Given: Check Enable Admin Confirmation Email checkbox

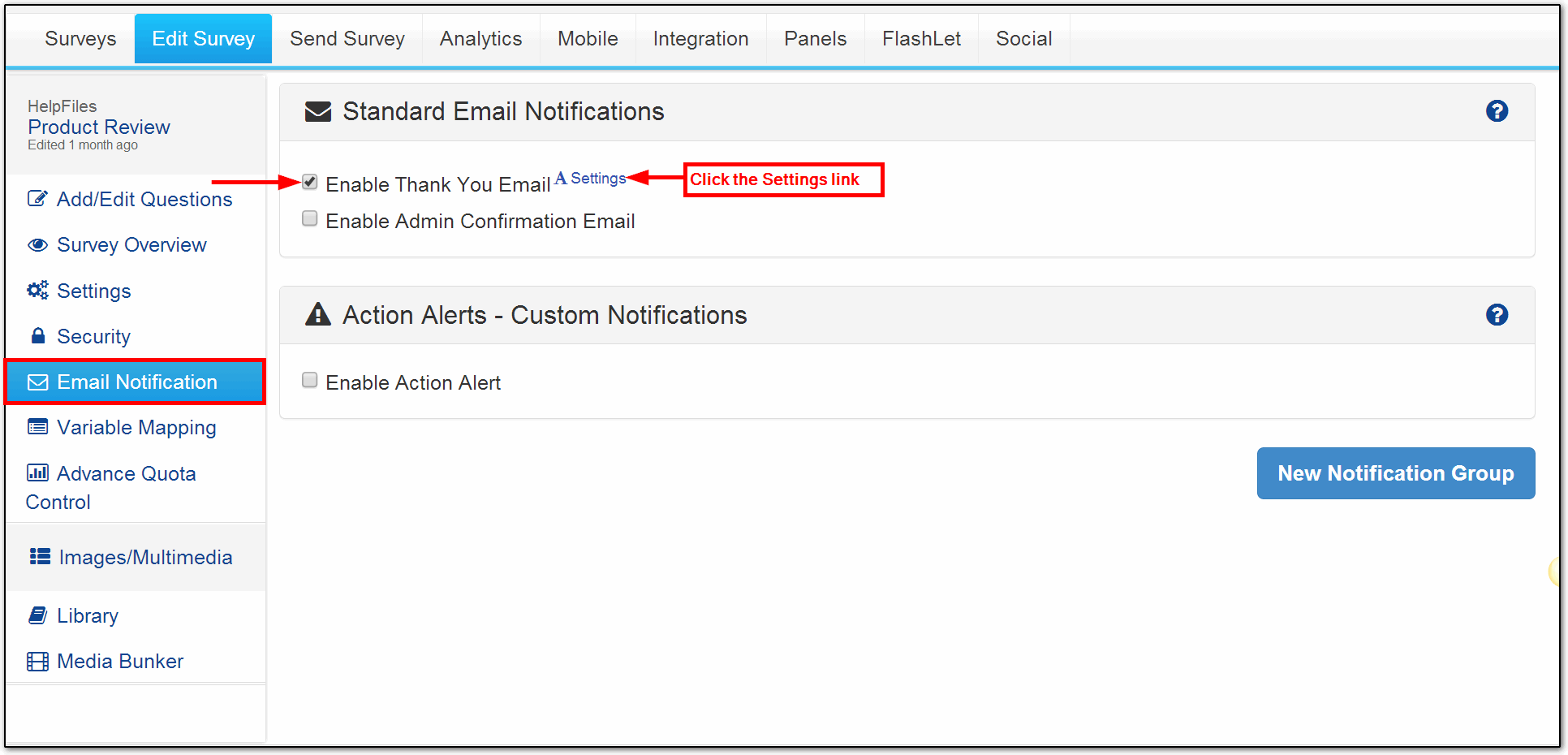Looking at the screenshot, I should [x=310, y=218].
